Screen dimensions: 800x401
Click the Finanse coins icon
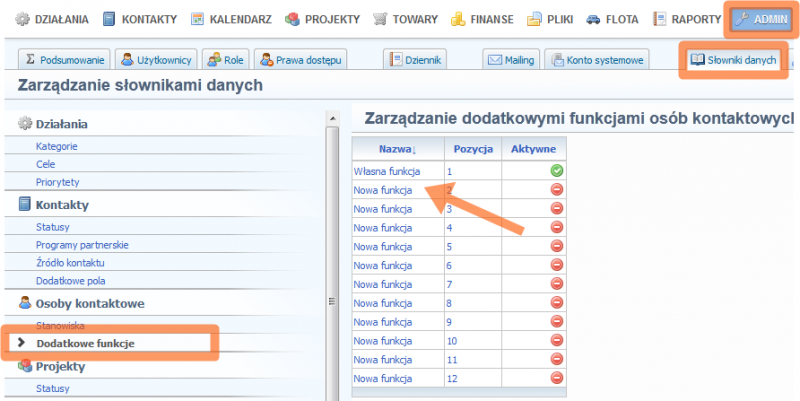tap(458, 19)
